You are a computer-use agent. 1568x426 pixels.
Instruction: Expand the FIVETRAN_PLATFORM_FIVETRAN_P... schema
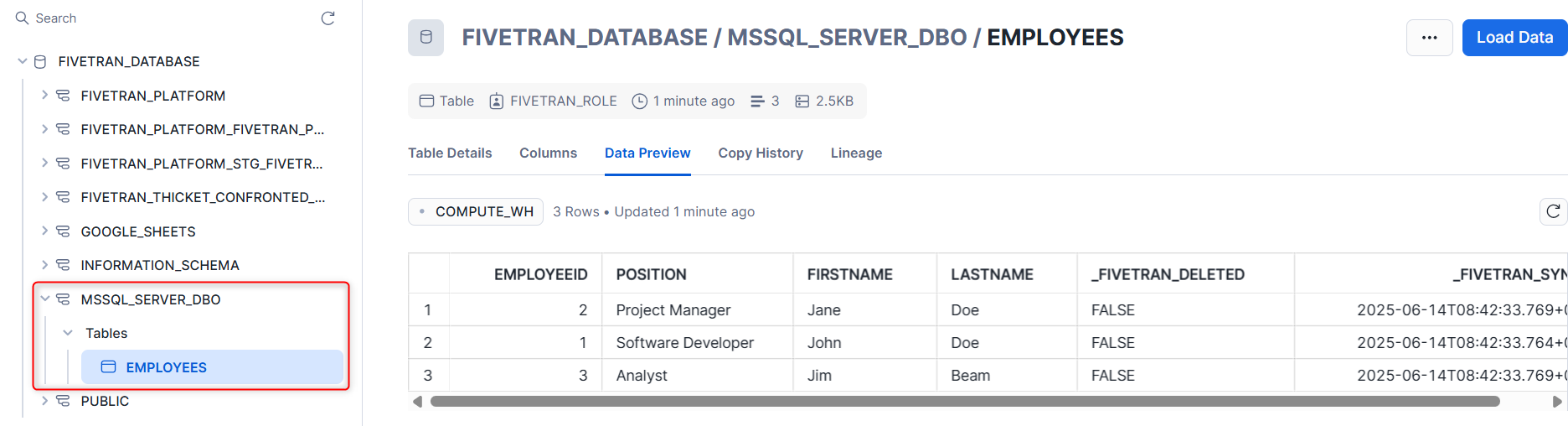(44, 129)
